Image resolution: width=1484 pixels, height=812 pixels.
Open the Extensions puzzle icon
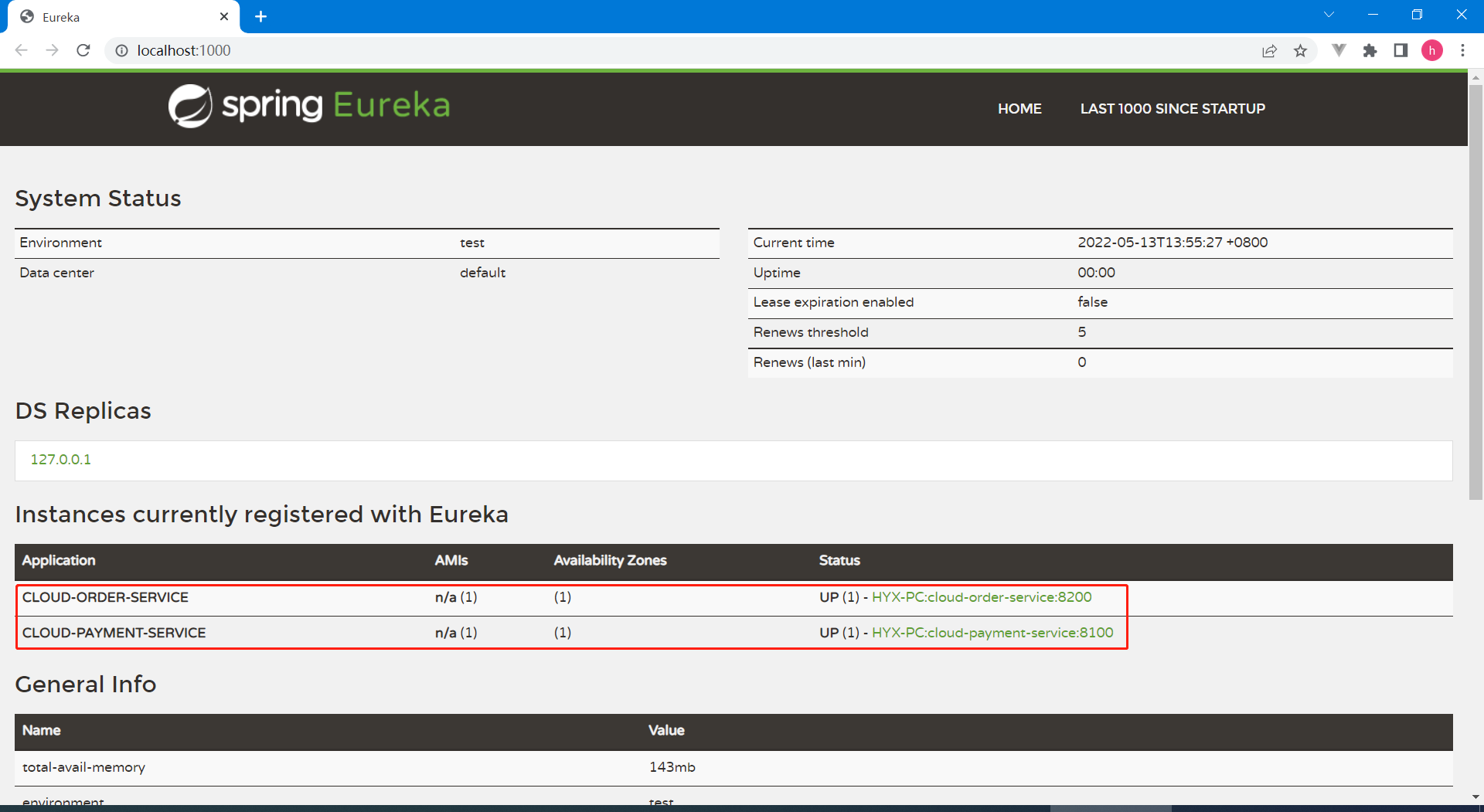[x=1370, y=50]
